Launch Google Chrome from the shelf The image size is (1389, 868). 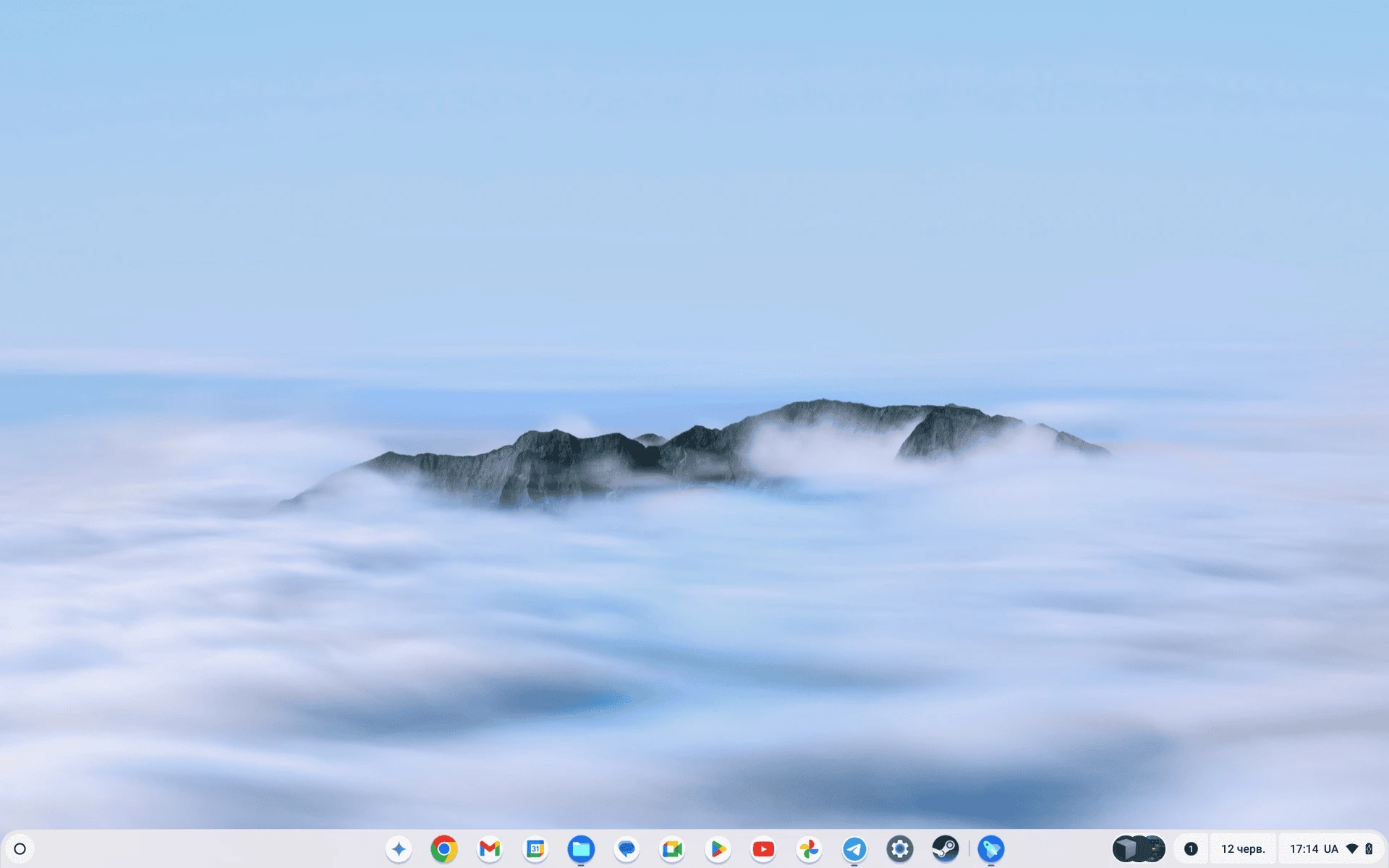tap(444, 848)
